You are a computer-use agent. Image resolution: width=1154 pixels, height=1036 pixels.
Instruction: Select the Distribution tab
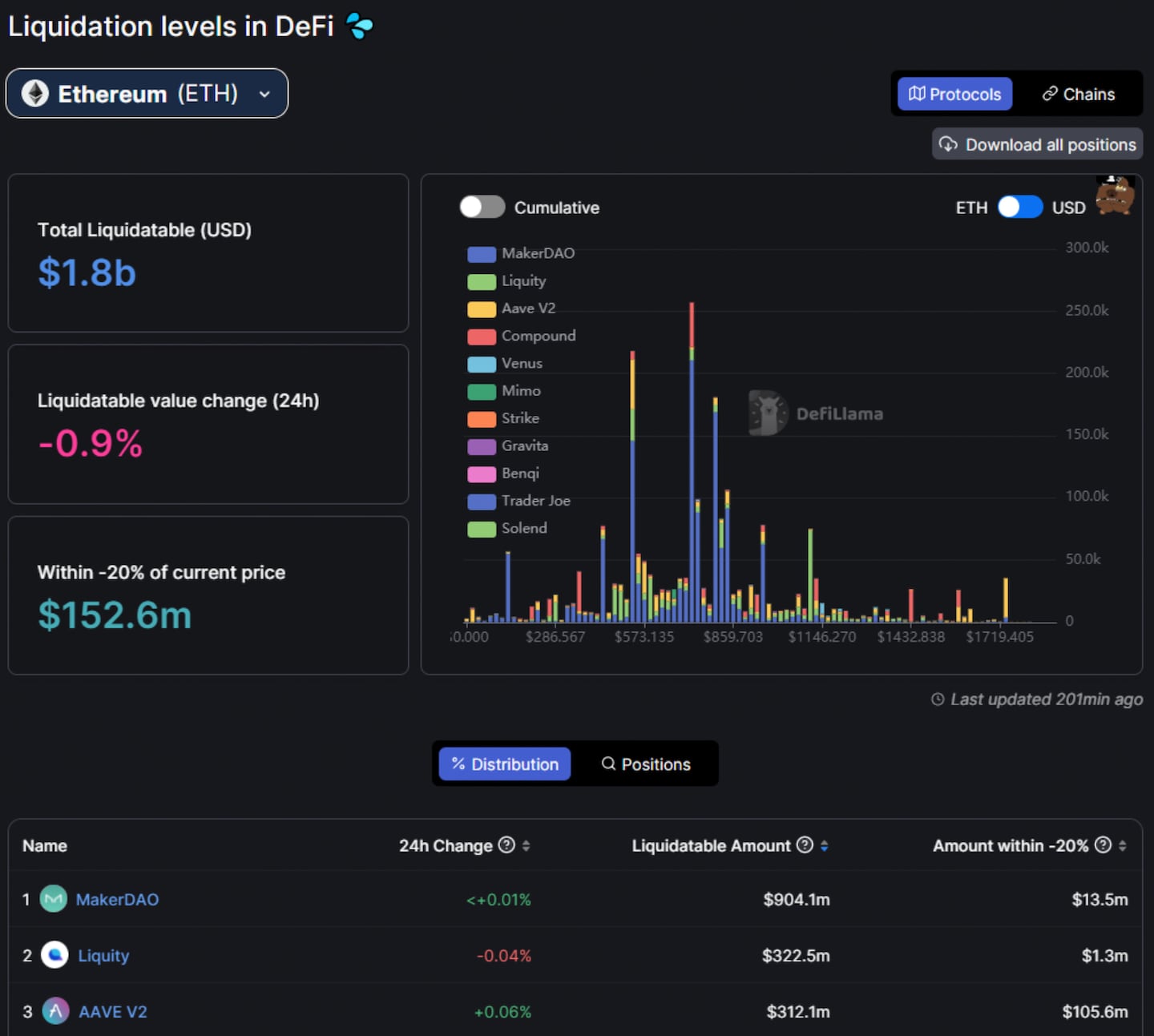[505, 764]
